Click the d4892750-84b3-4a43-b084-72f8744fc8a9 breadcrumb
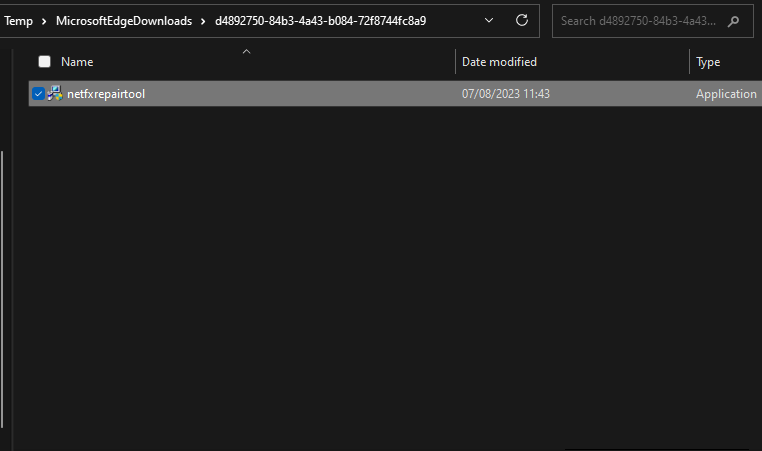This screenshot has height=451, width=762. click(321, 21)
